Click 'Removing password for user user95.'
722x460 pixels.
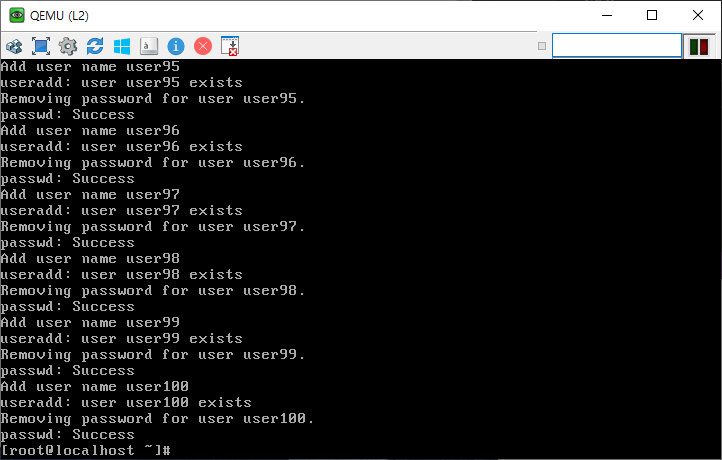point(152,99)
